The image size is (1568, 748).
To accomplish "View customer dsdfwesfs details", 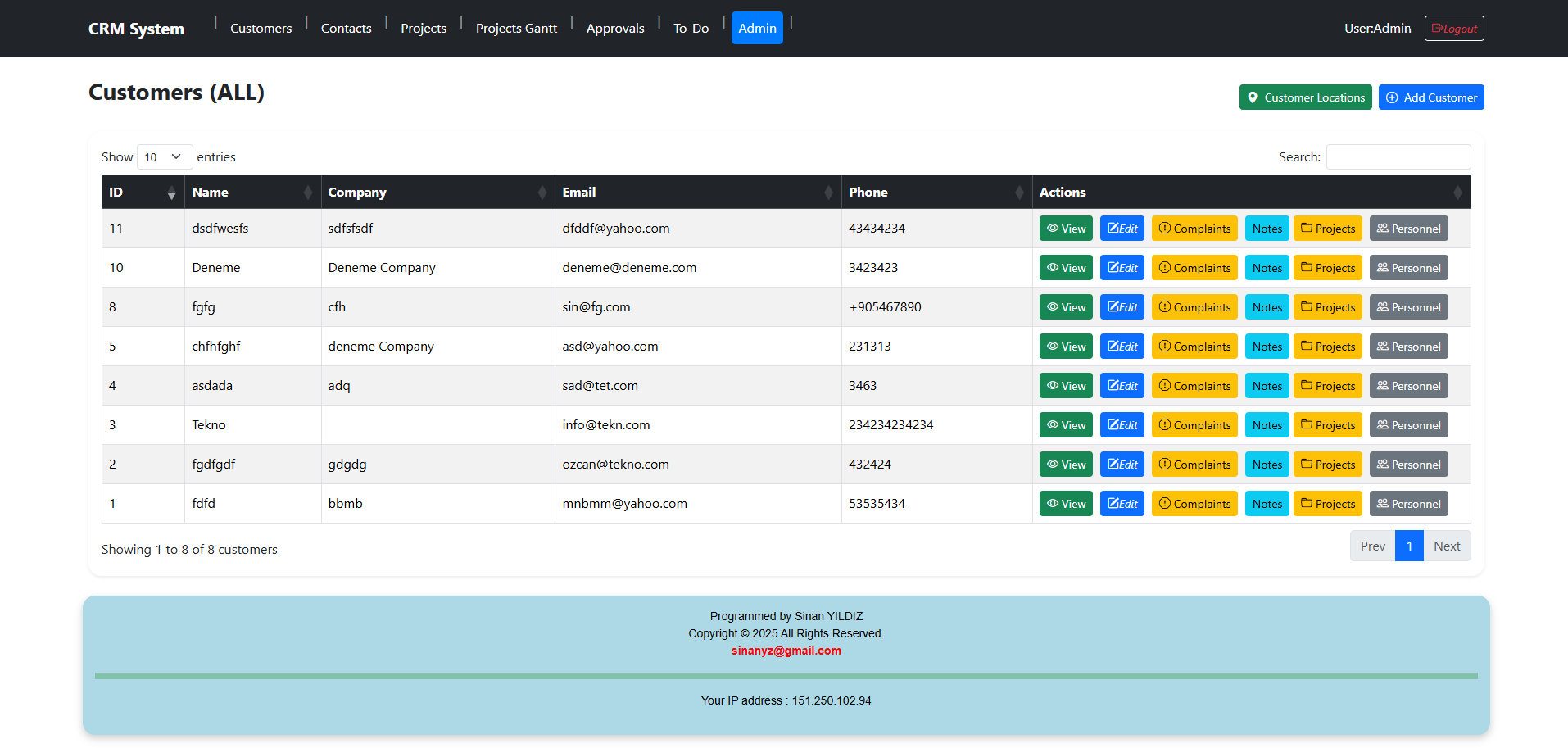I will (1066, 229).
